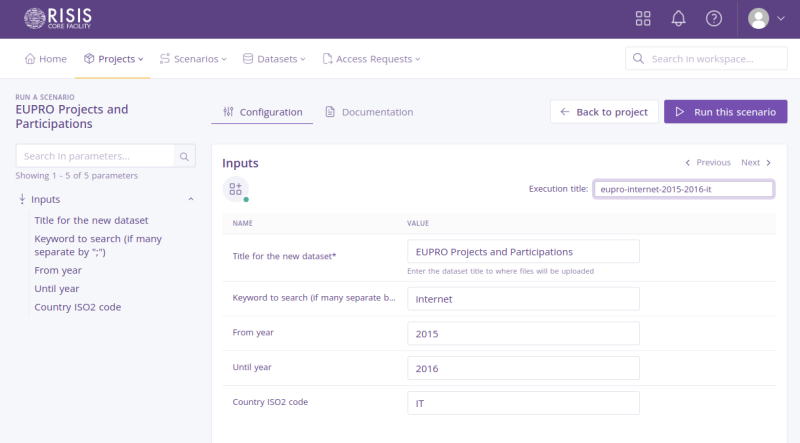Screen dimensions: 800x443
Task: Open the Scenarios dropdown
Action: click(x=193, y=59)
